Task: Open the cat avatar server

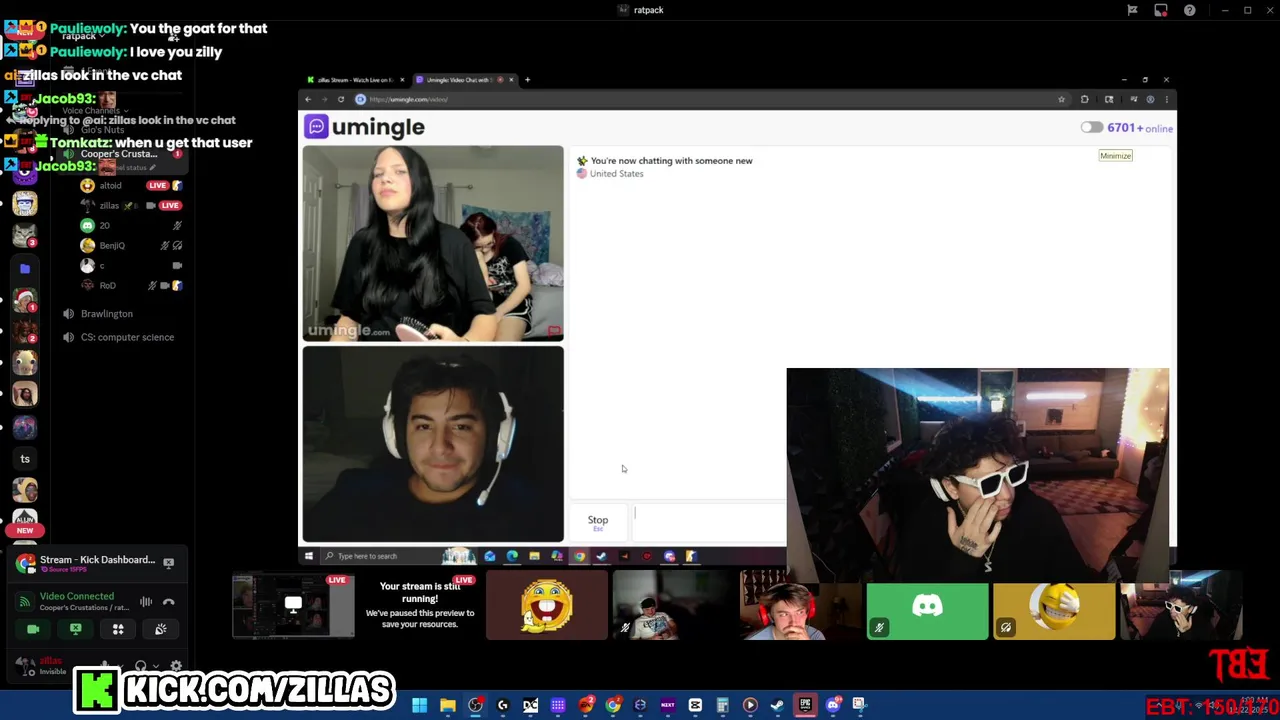Action: pyautogui.click(x=25, y=235)
